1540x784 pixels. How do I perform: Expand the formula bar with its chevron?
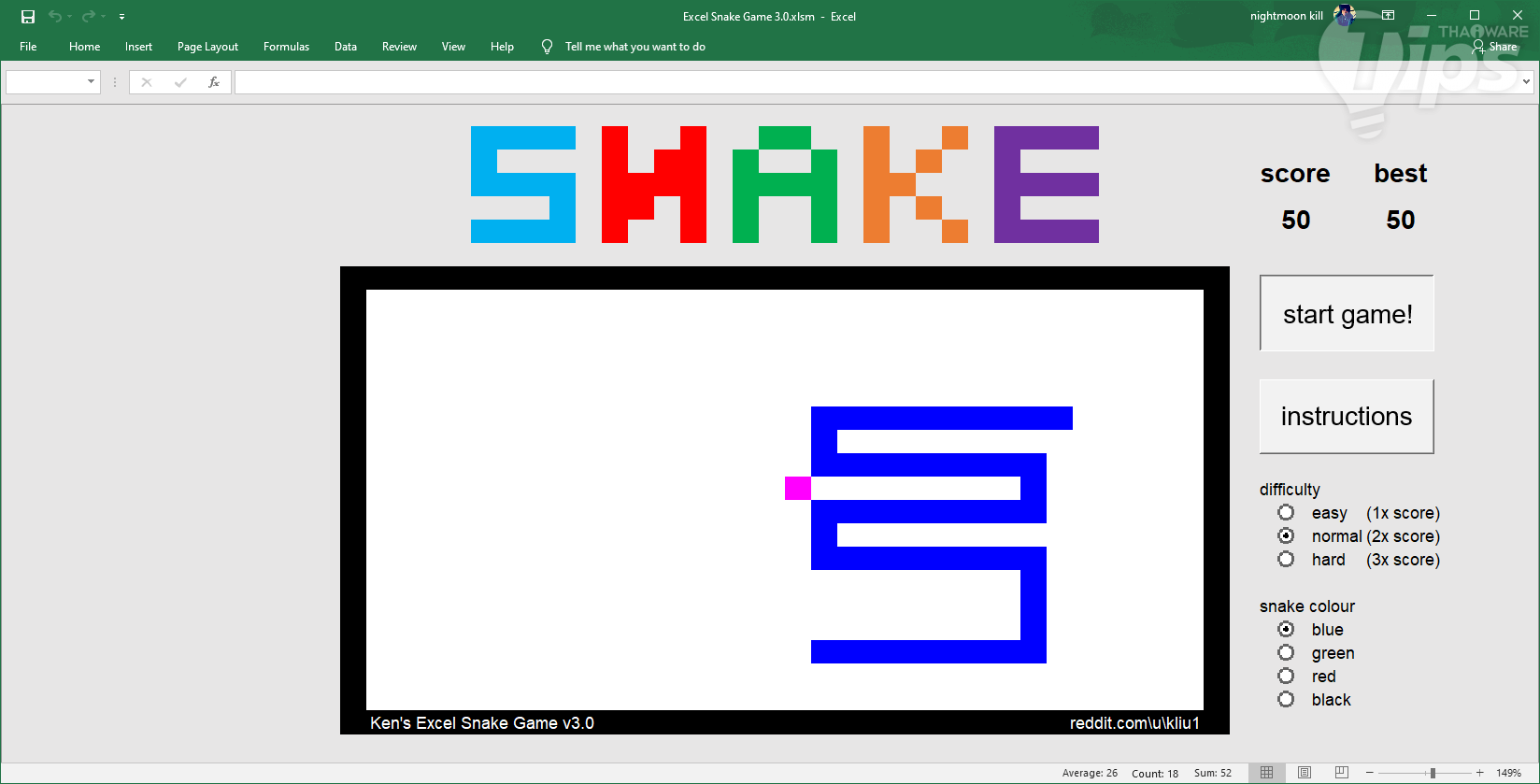point(1527,82)
